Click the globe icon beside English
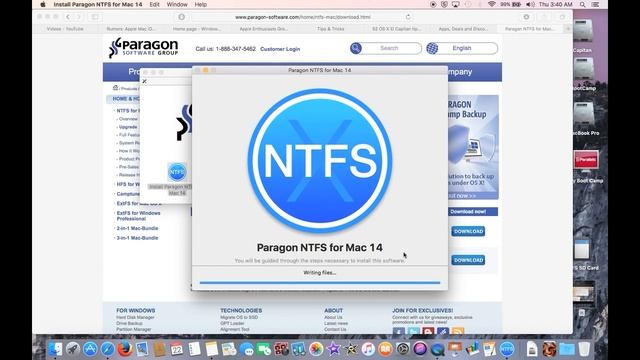The height and width of the screenshot is (360, 640). click(432, 48)
